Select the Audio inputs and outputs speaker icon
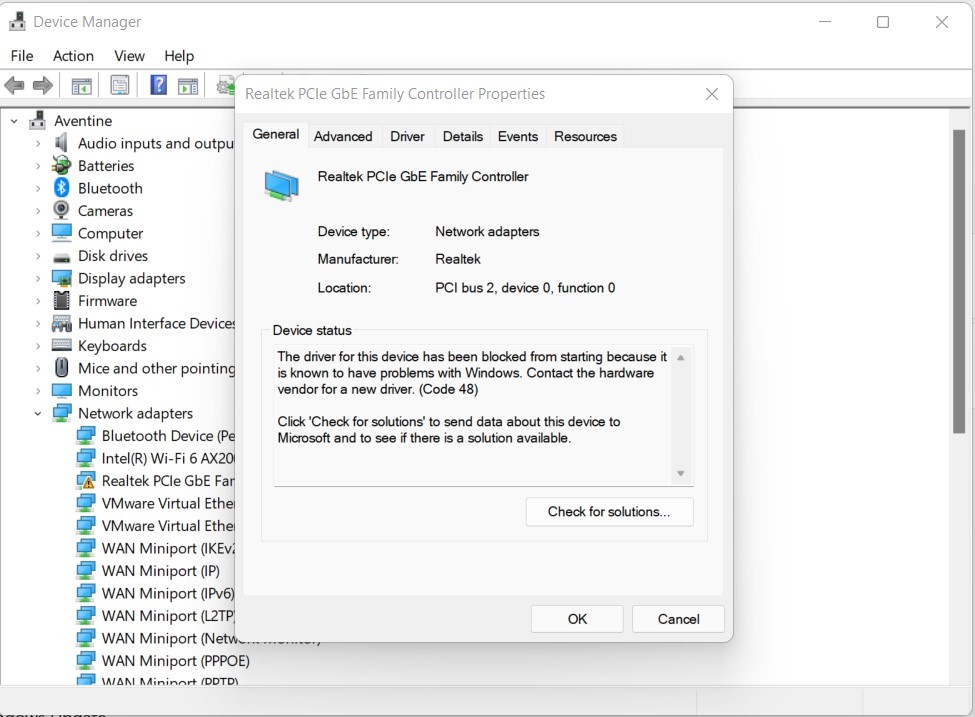 click(61, 143)
